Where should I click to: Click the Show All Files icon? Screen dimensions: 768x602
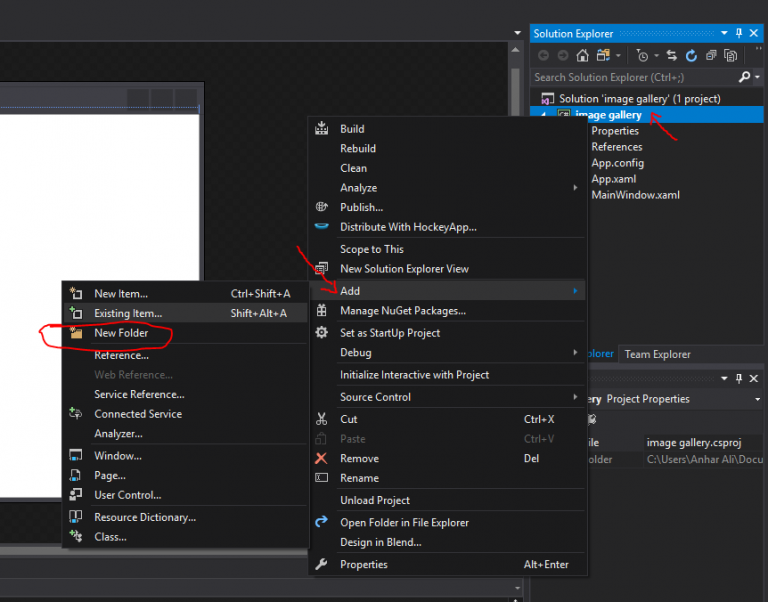tap(731, 56)
